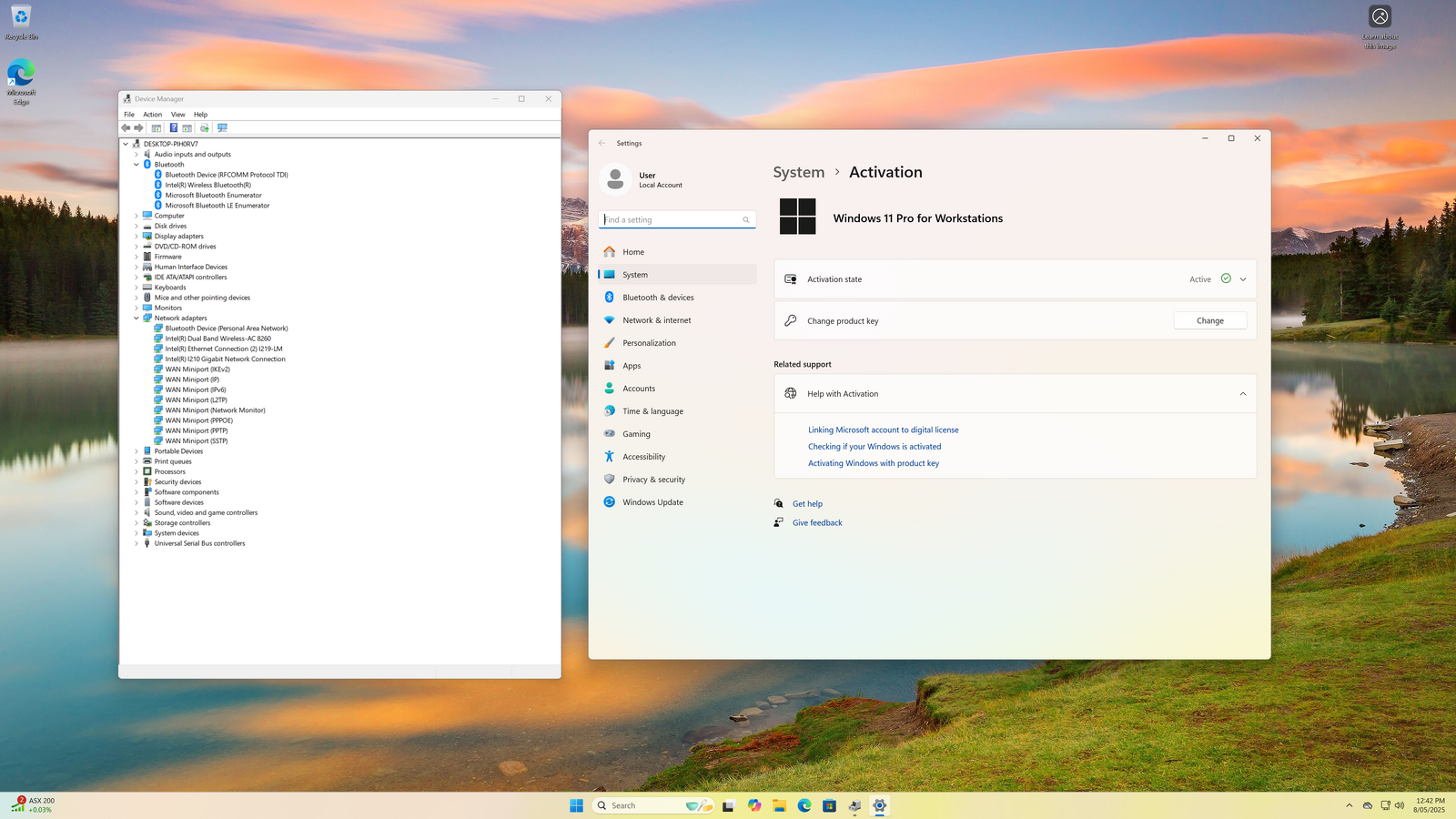
Task: Expand Disk drives category
Action: (136, 226)
